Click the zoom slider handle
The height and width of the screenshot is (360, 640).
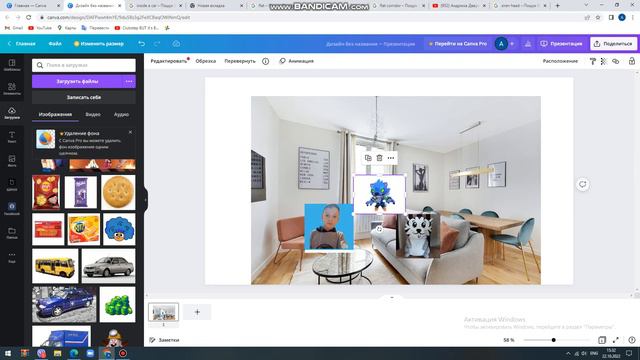click(553, 340)
